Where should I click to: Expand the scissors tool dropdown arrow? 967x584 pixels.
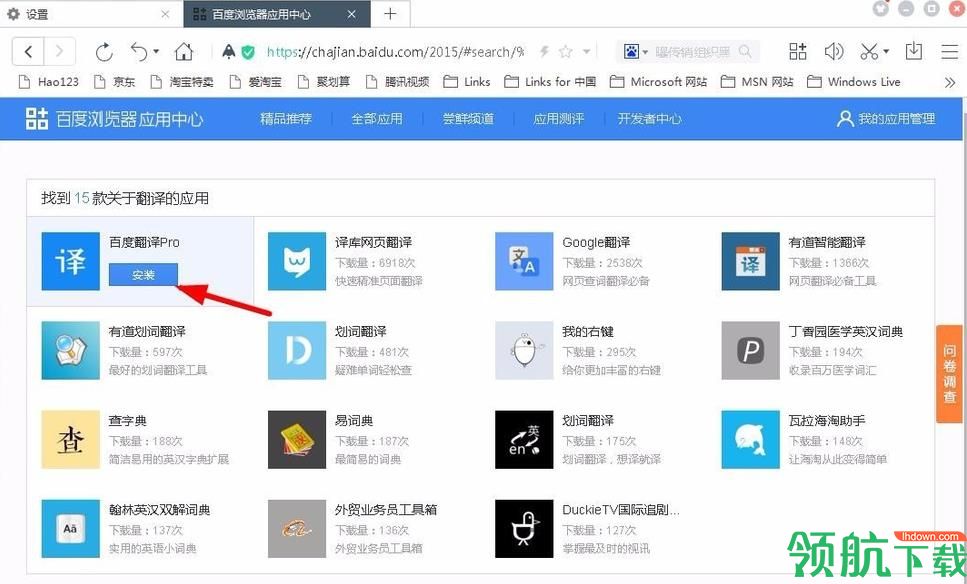(x=886, y=52)
